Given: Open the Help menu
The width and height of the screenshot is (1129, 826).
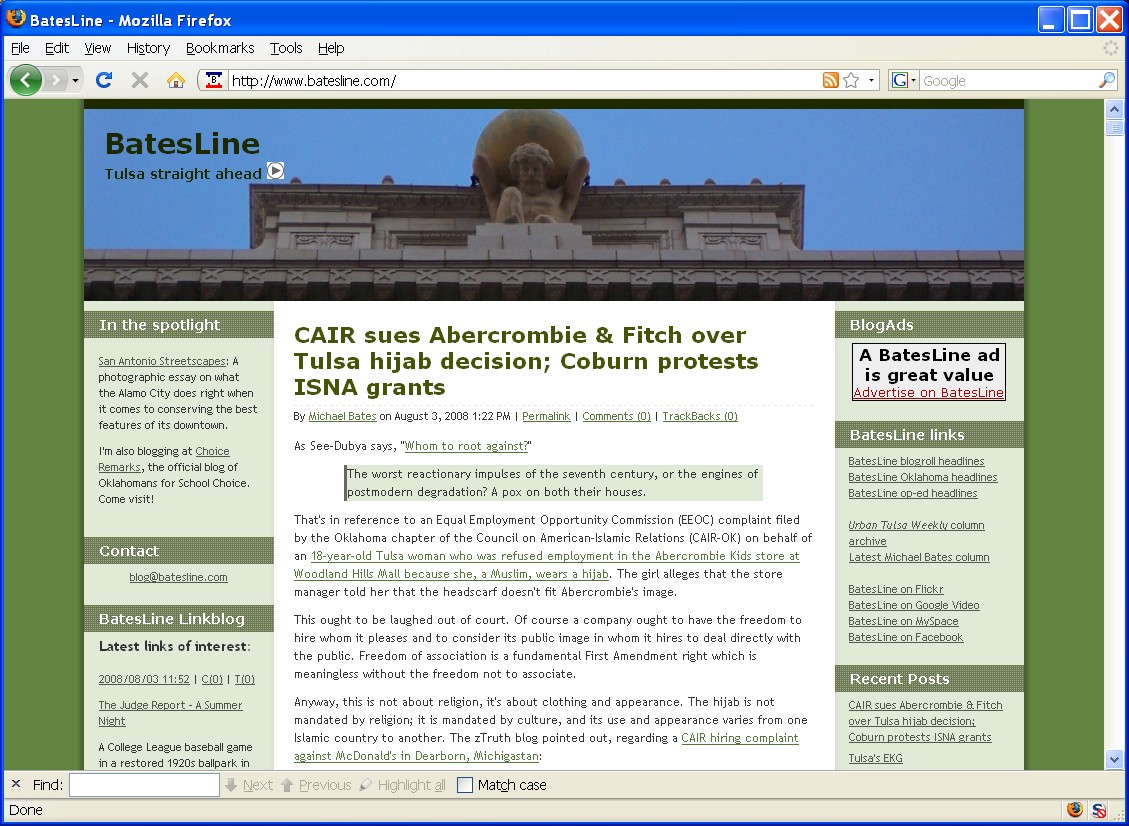Looking at the screenshot, I should pos(331,48).
